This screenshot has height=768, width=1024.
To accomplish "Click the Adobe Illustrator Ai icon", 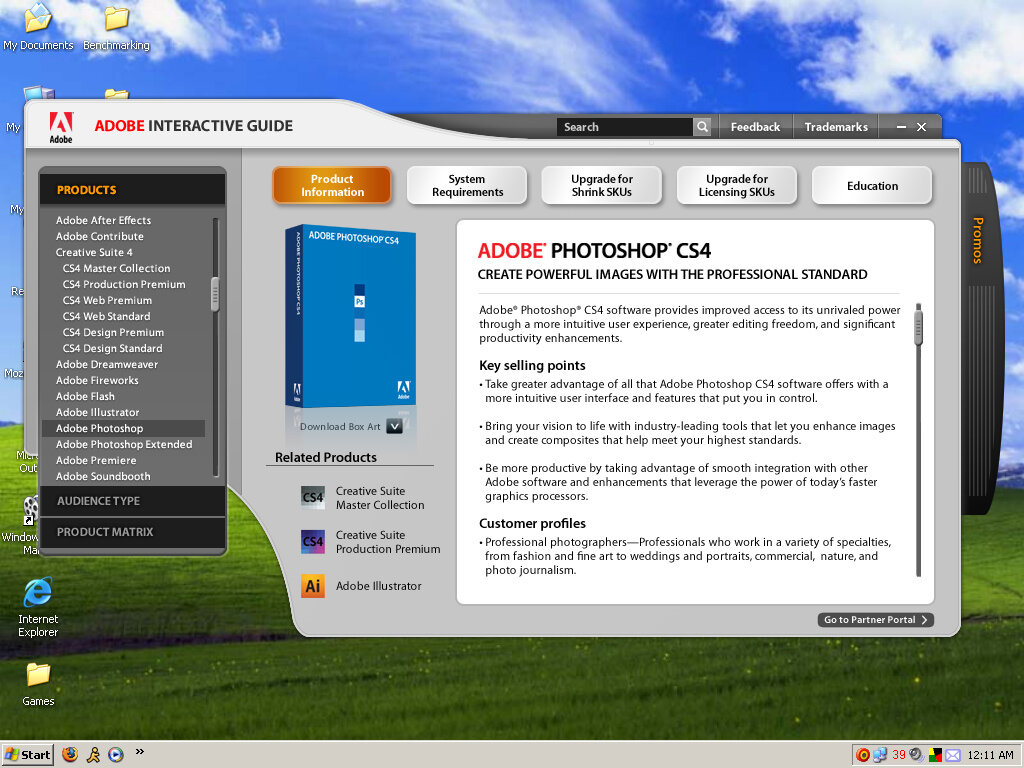I will pyautogui.click(x=312, y=586).
